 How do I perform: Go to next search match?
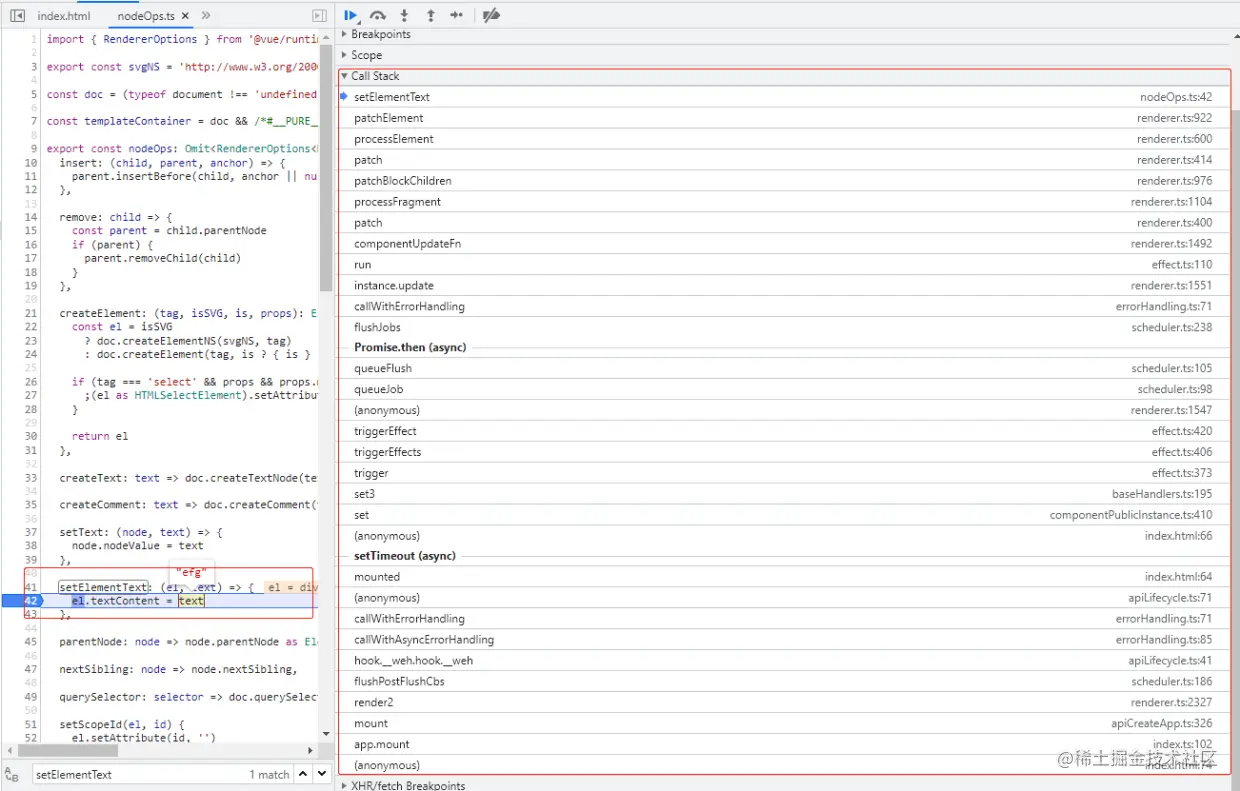click(x=322, y=774)
